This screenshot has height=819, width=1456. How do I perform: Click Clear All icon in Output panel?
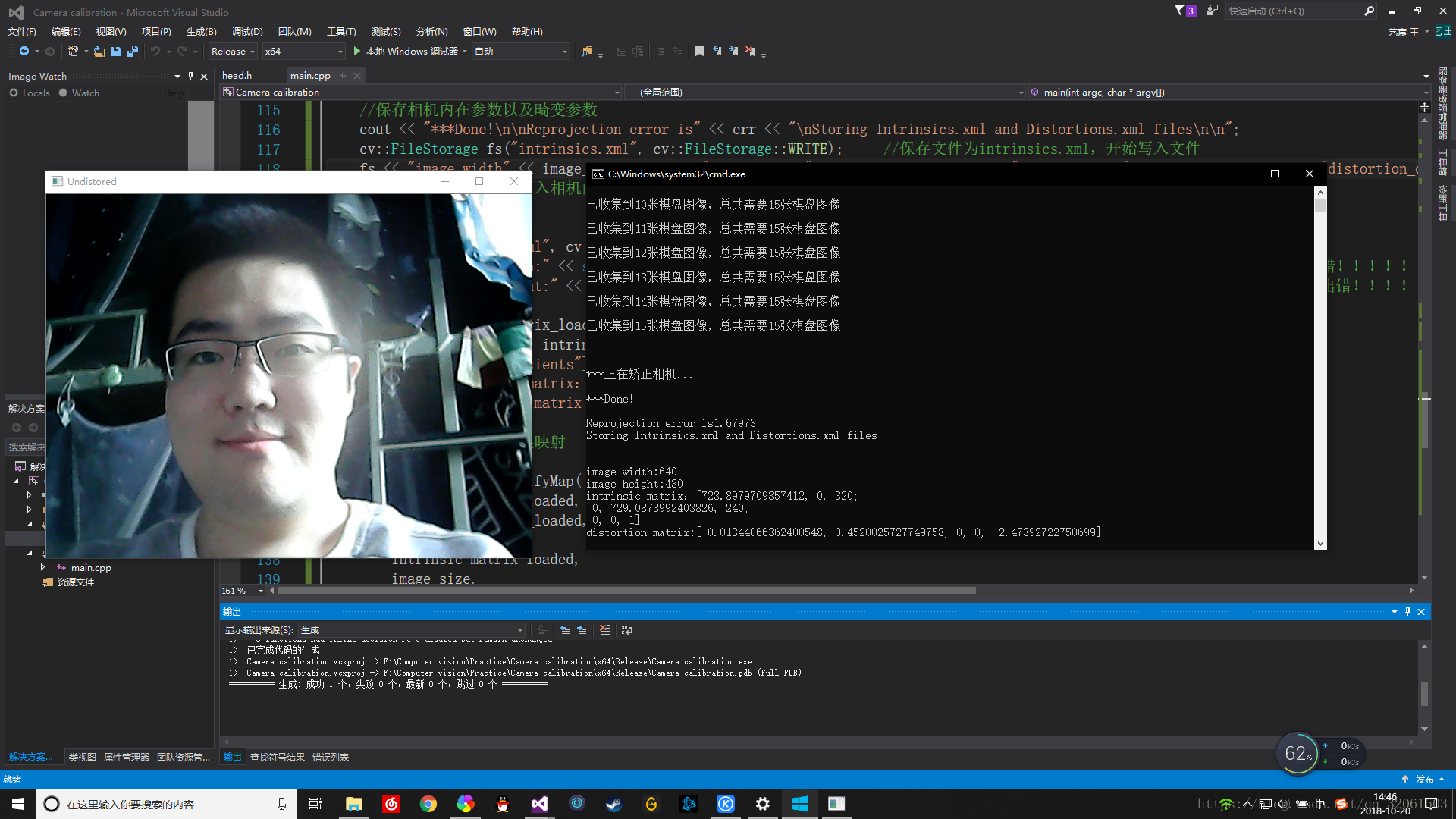604,630
